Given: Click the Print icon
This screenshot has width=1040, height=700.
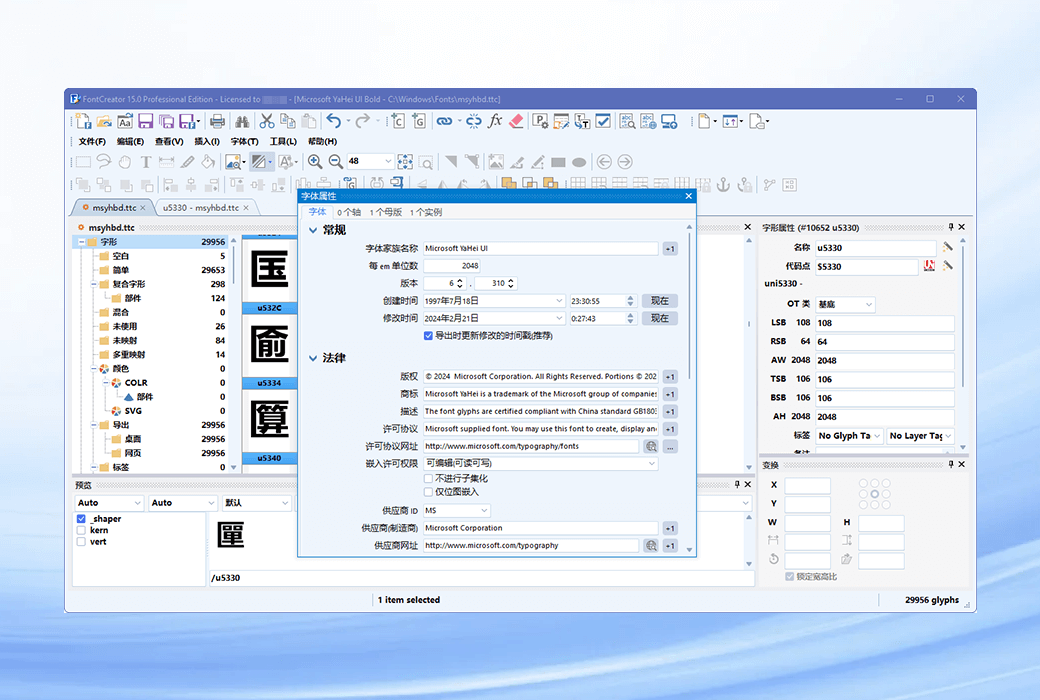Looking at the screenshot, I should pos(217,121).
